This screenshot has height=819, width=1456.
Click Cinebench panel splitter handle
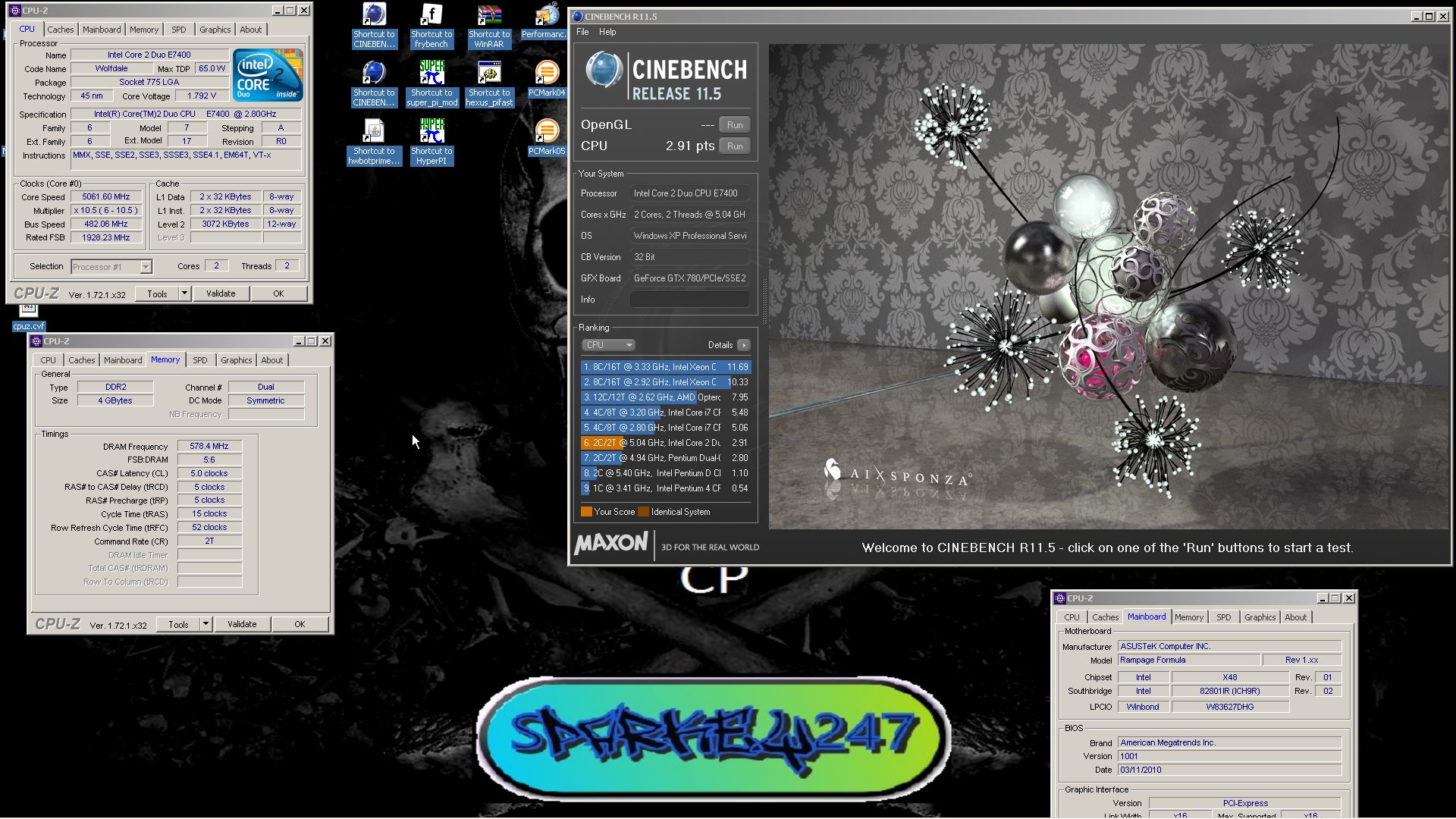tap(764, 302)
